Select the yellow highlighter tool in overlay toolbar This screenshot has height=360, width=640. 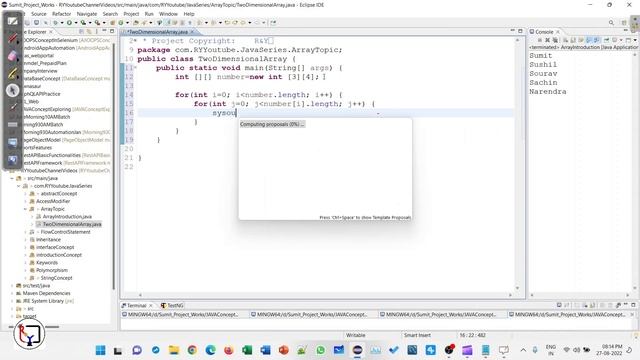(12, 73)
